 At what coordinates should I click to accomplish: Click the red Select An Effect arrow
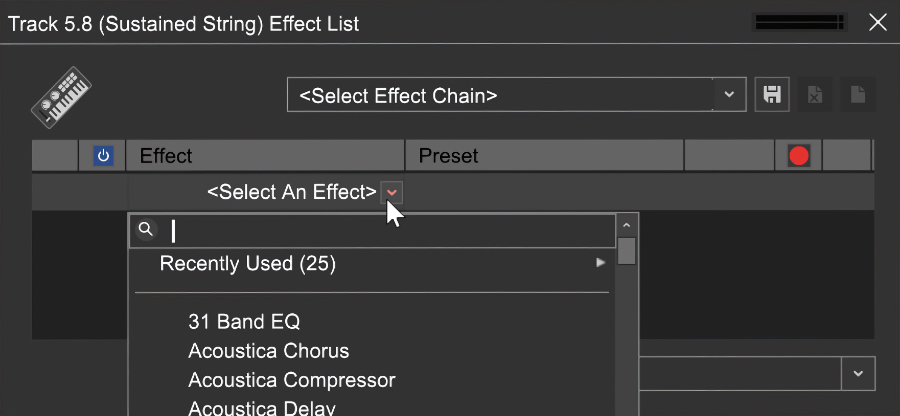click(x=392, y=192)
